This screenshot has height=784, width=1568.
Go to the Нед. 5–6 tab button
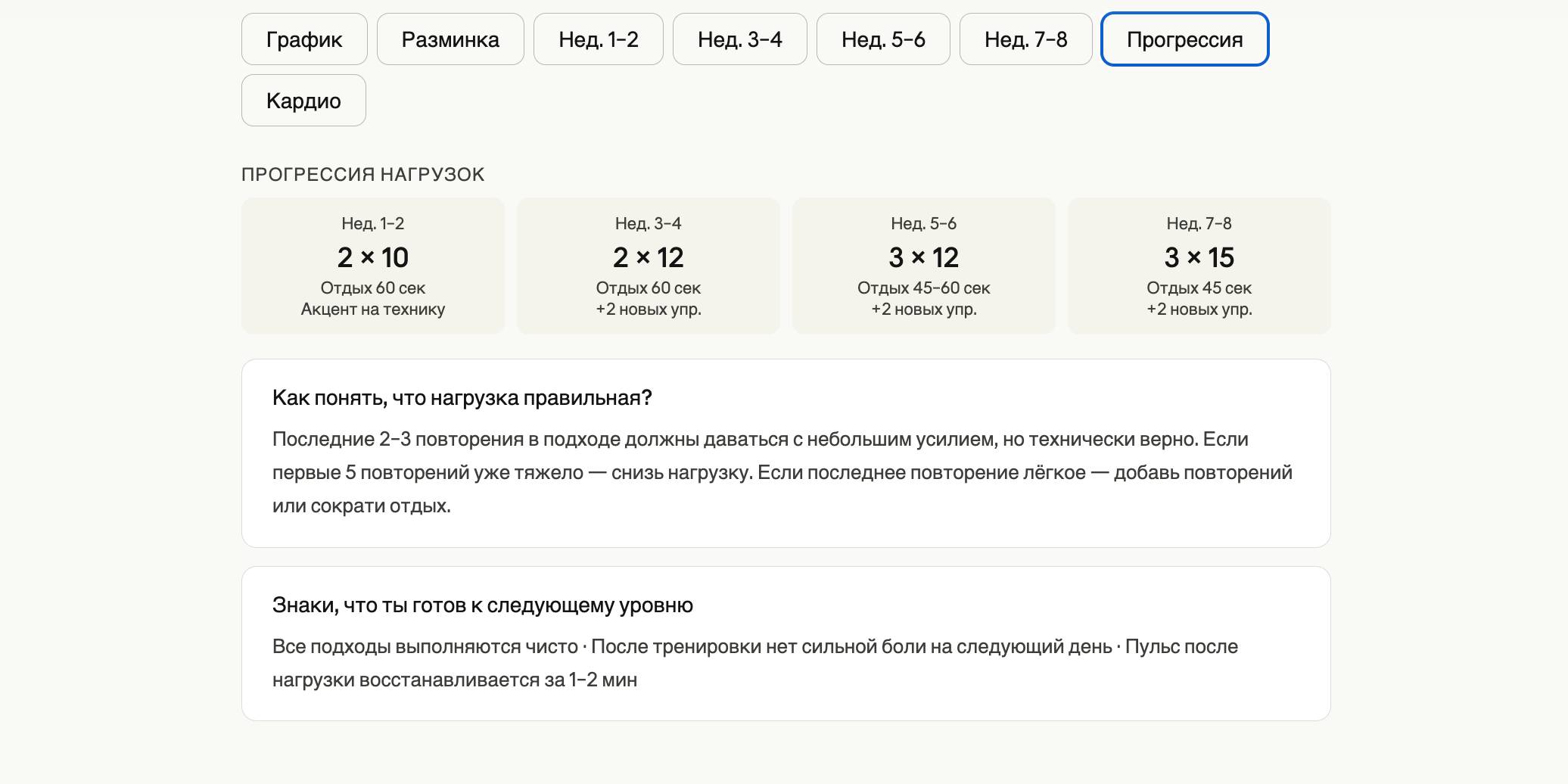(883, 39)
